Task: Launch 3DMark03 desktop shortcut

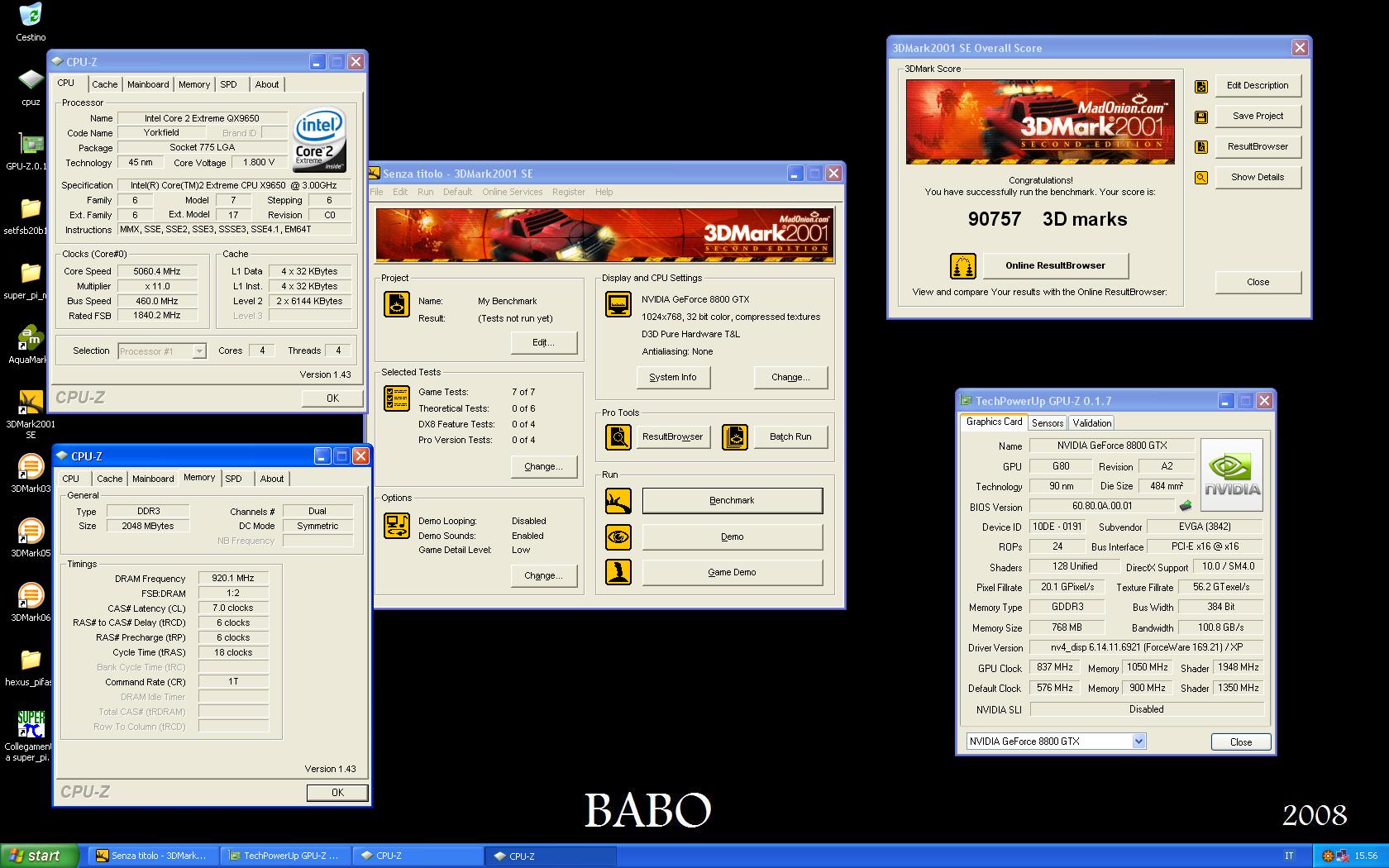Action: (31, 466)
